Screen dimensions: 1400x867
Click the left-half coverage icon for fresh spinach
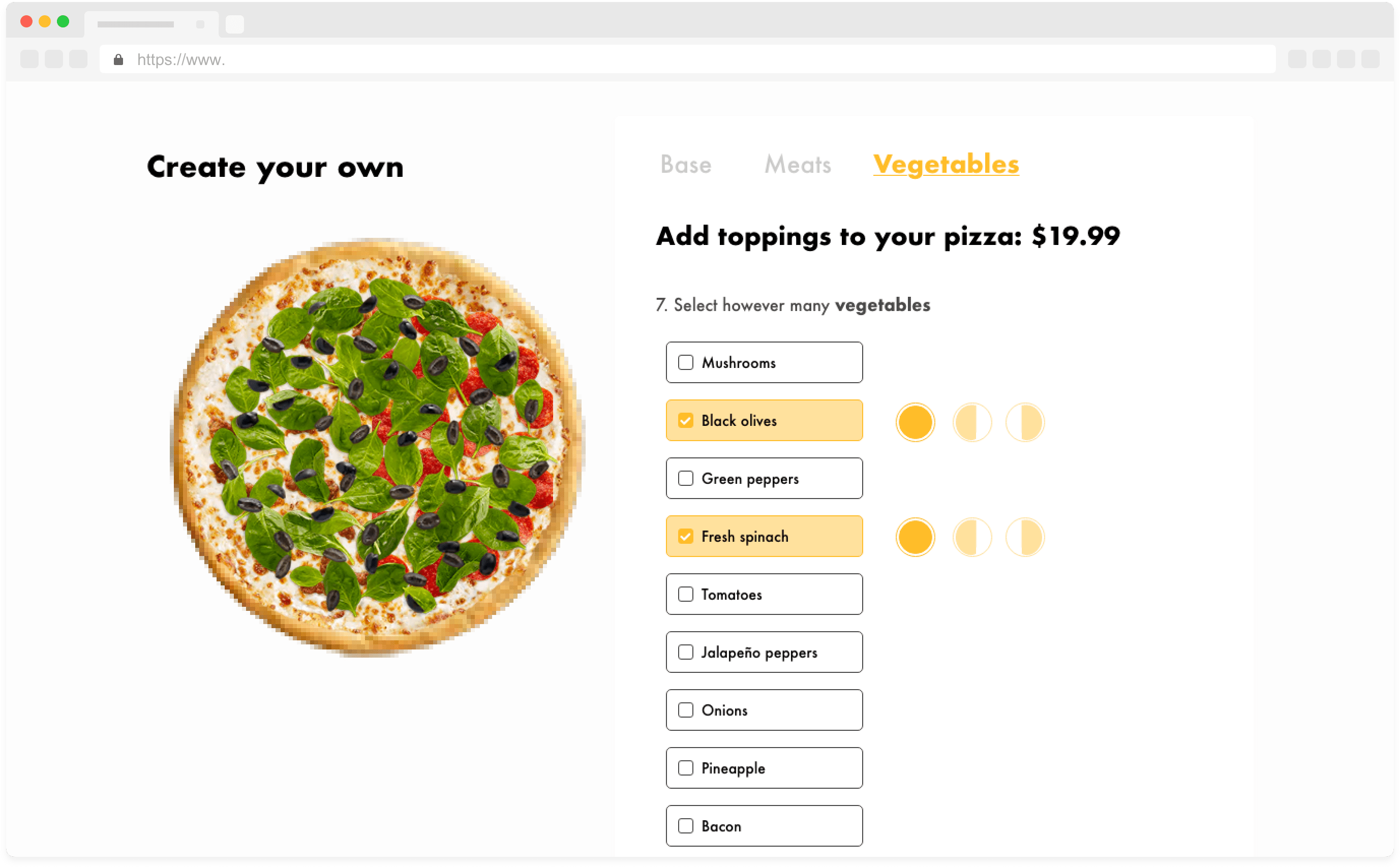(x=969, y=537)
